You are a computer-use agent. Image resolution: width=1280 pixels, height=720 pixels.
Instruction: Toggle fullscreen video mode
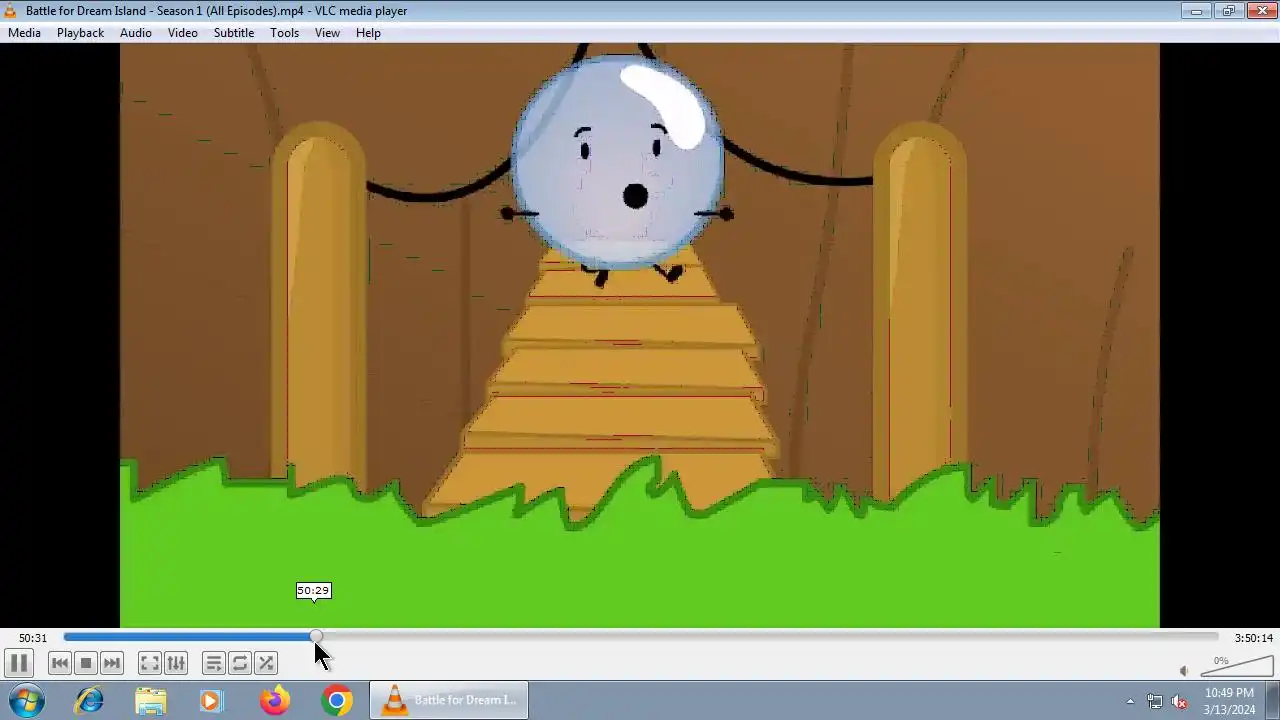click(150, 663)
